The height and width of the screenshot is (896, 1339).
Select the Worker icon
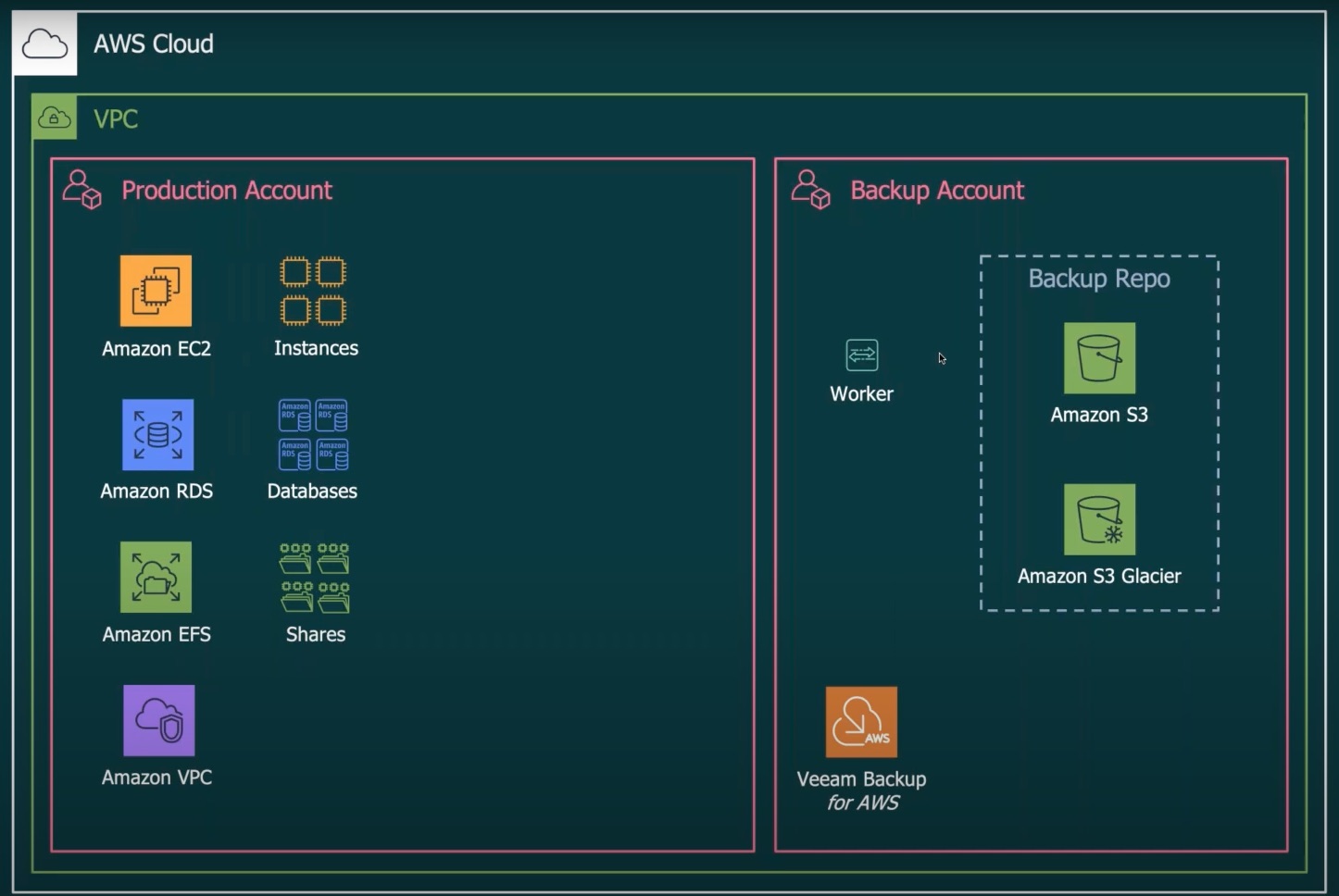tap(861, 355)
